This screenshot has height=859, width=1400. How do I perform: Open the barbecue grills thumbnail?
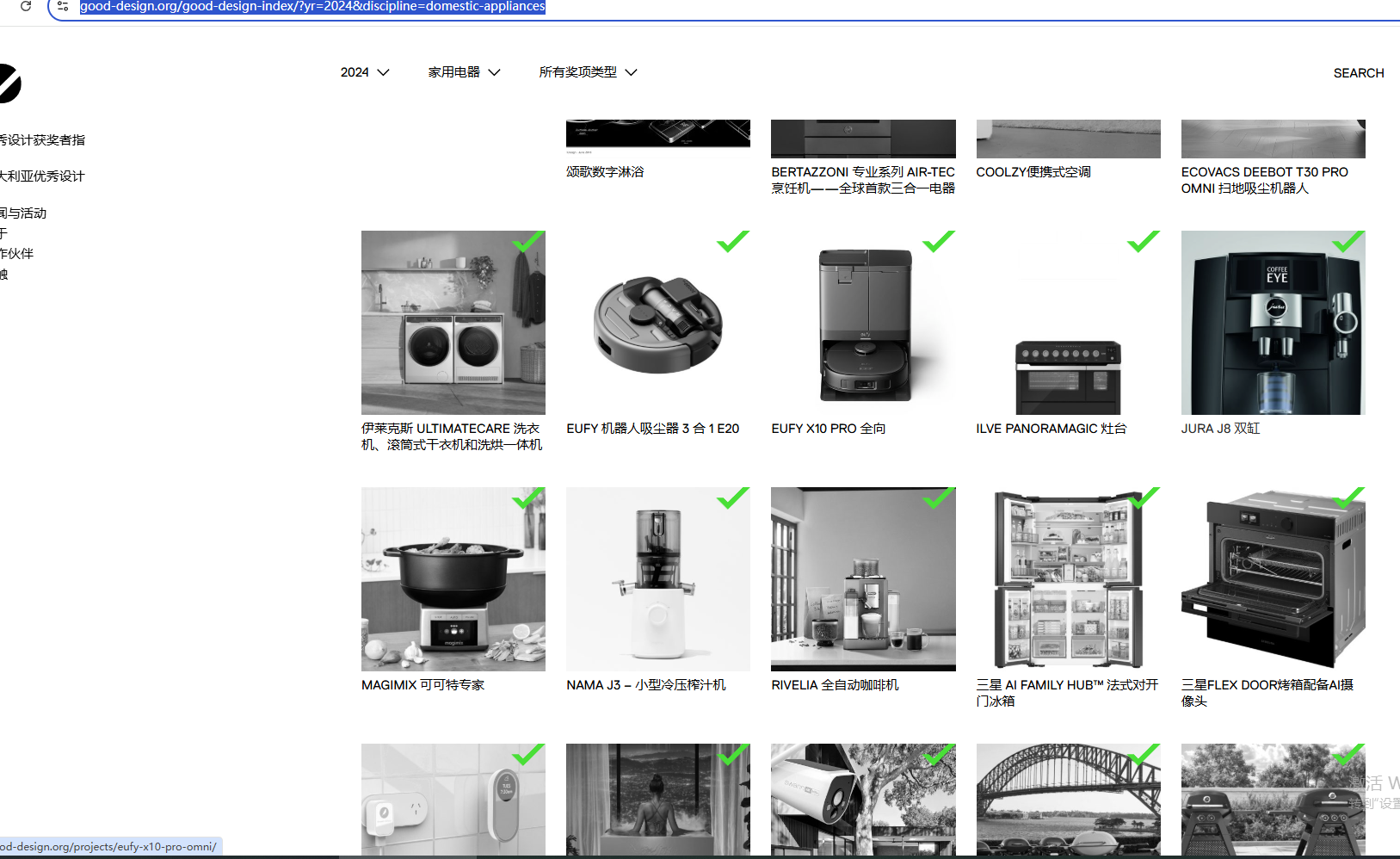click(1274, 800)
